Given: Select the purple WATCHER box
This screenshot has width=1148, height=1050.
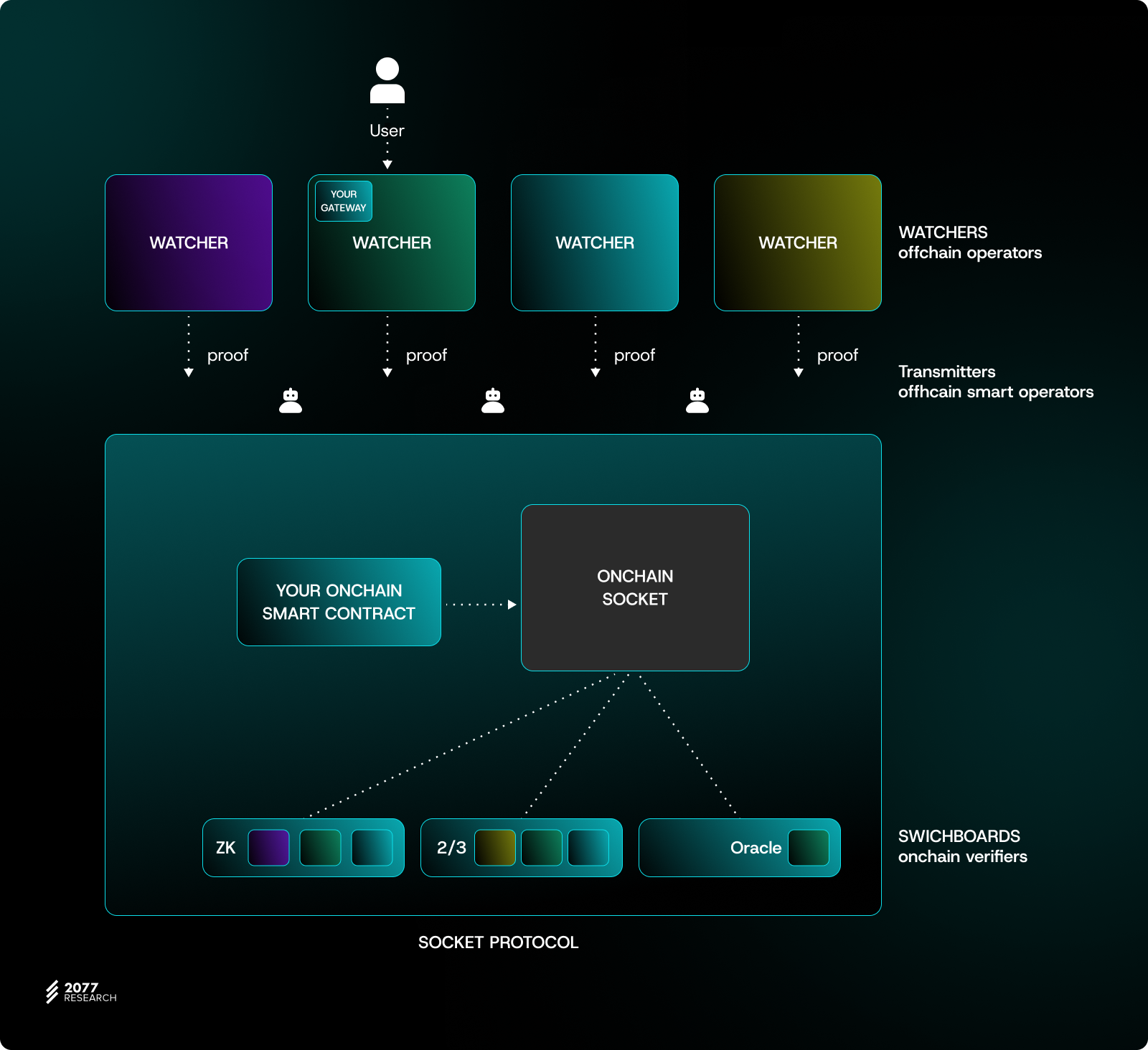Looking at the screenshot, I should point(189,242).
